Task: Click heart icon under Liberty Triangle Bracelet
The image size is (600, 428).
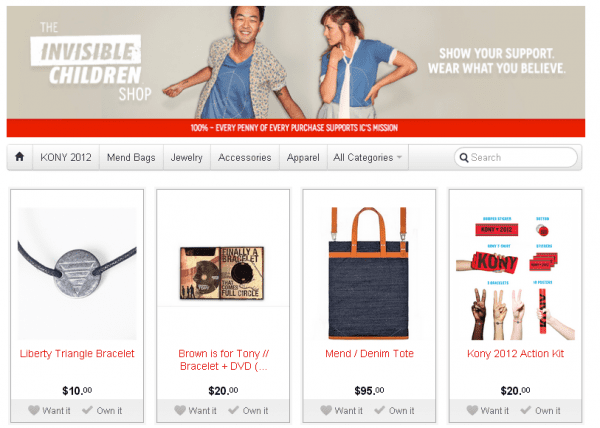Action: click(x=34, y=410)
